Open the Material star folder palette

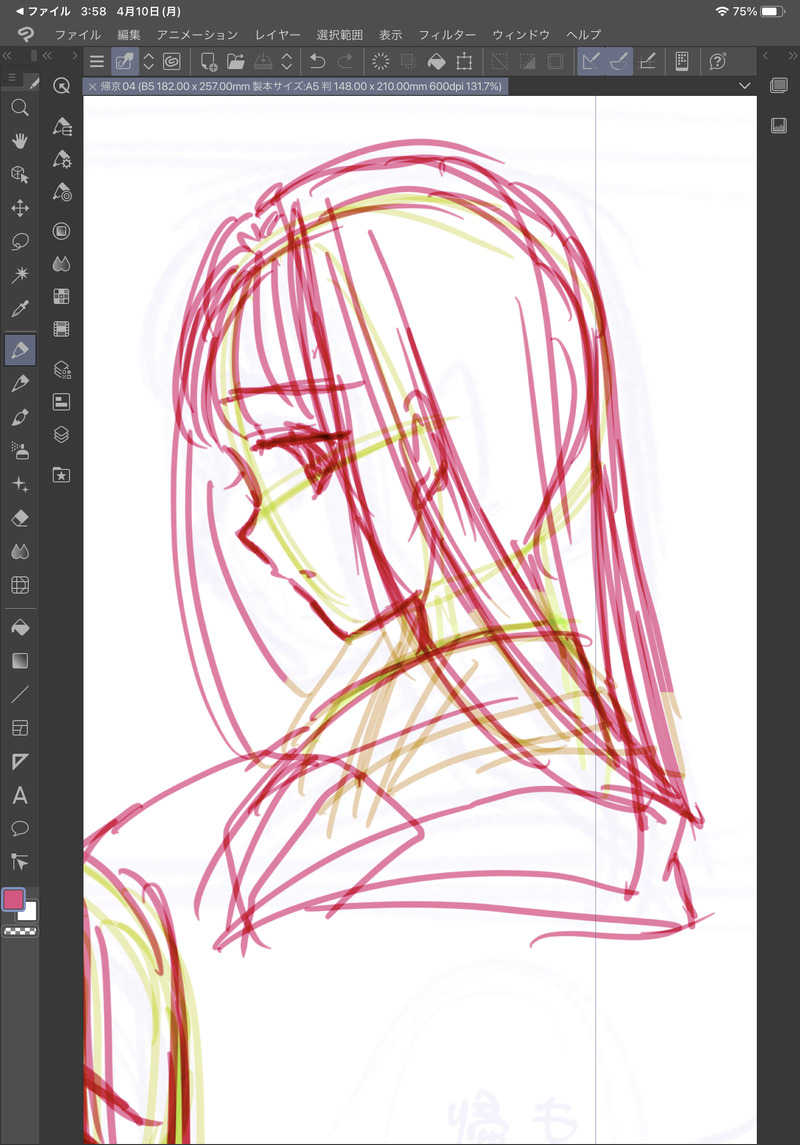click(61, 475)
